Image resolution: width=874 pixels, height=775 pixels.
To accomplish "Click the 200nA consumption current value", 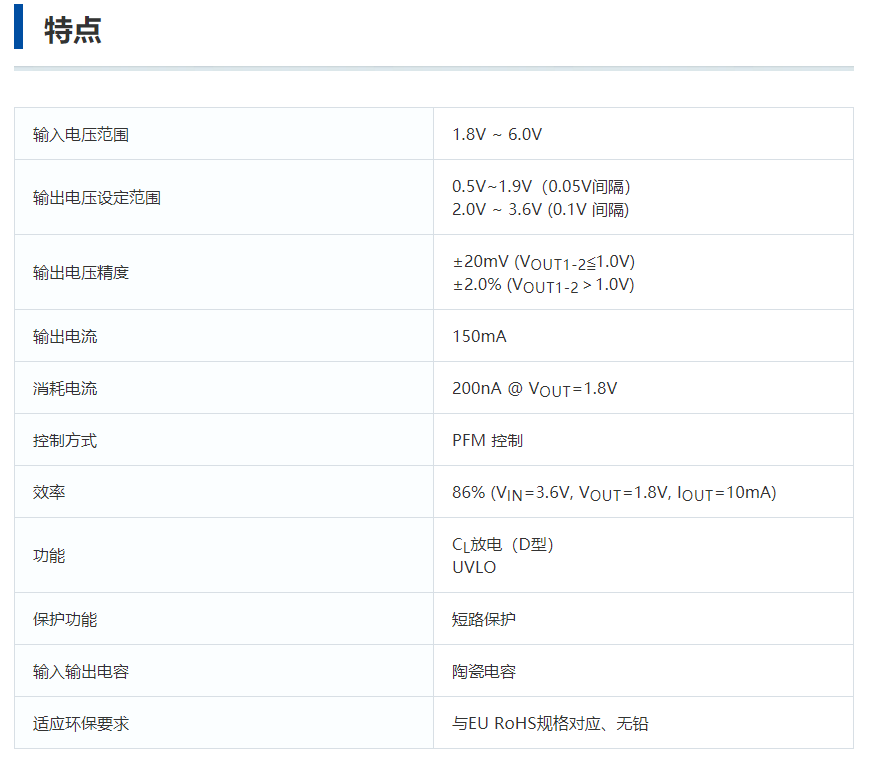I will pyautogui.click(x=528, y=389).
